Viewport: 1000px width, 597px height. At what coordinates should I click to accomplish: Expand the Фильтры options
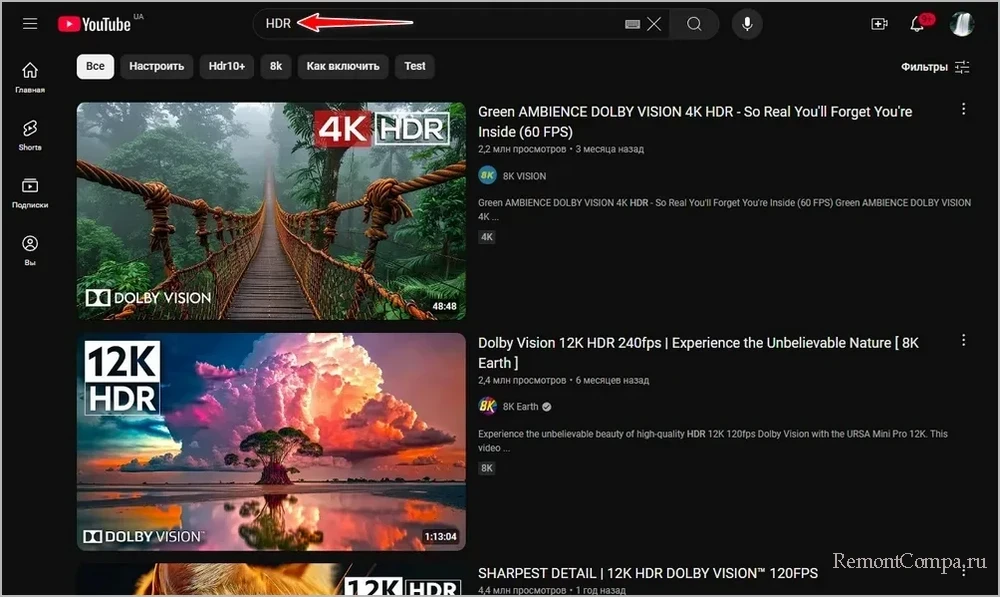pyautogui.click(x=935, y=67)
